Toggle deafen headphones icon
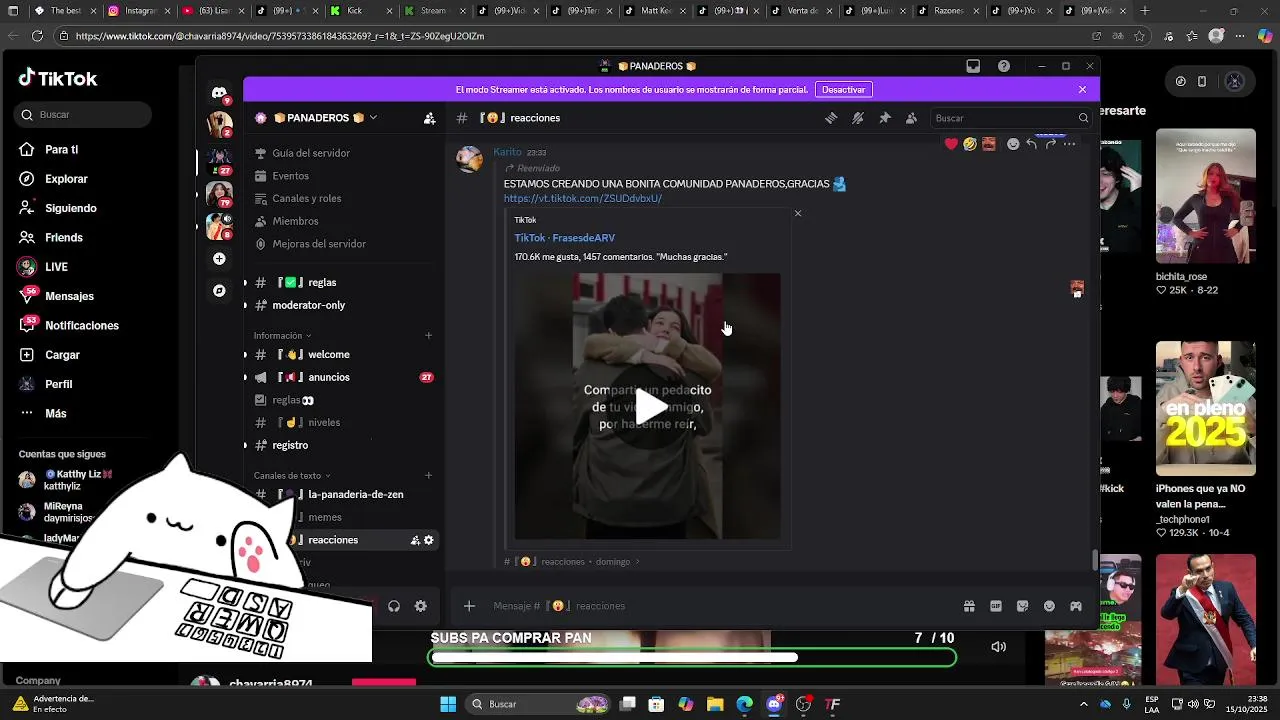1280x720 pixels. (394, 606)
